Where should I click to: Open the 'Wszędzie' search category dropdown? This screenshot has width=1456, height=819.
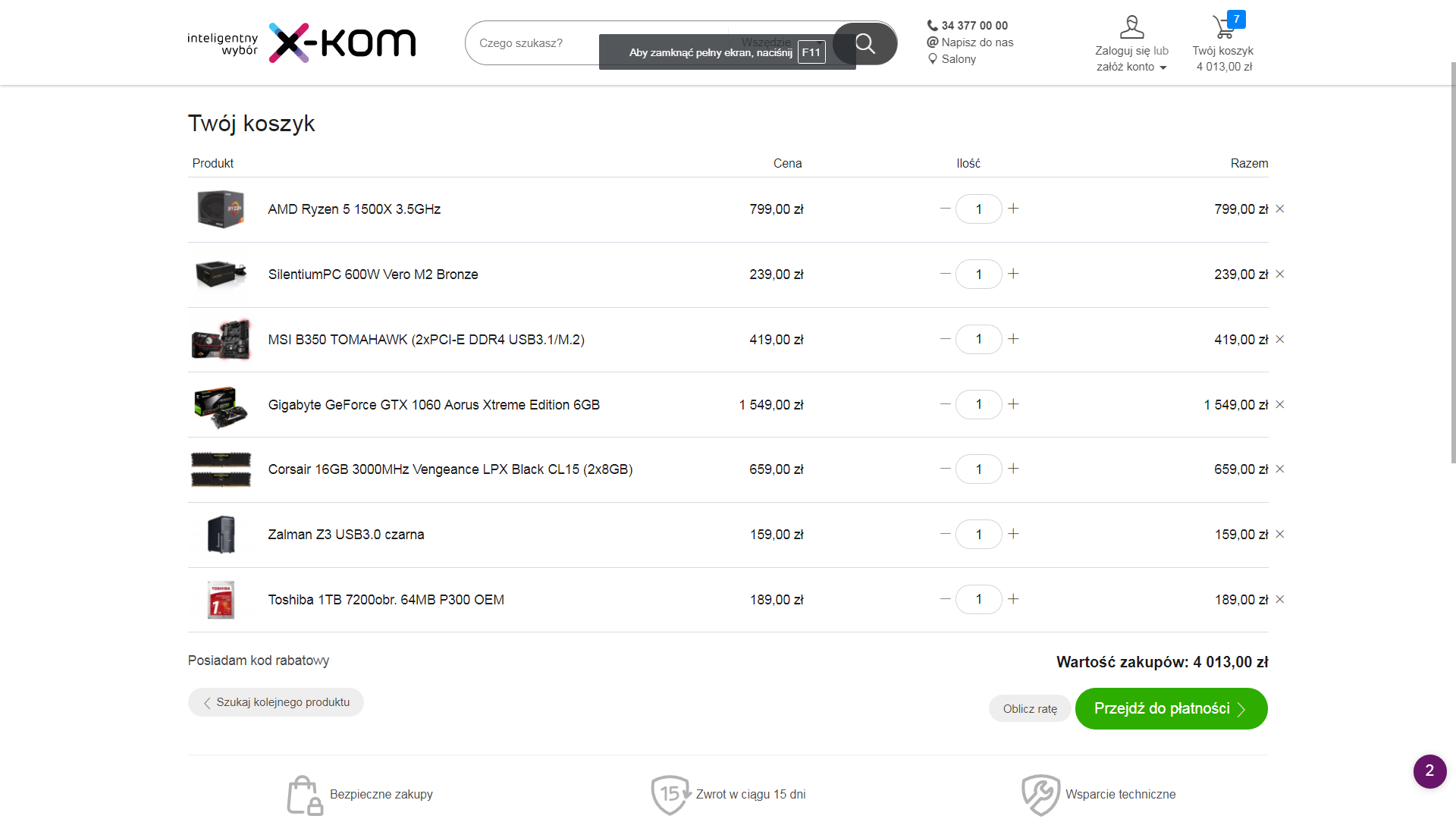pos(766,42)
